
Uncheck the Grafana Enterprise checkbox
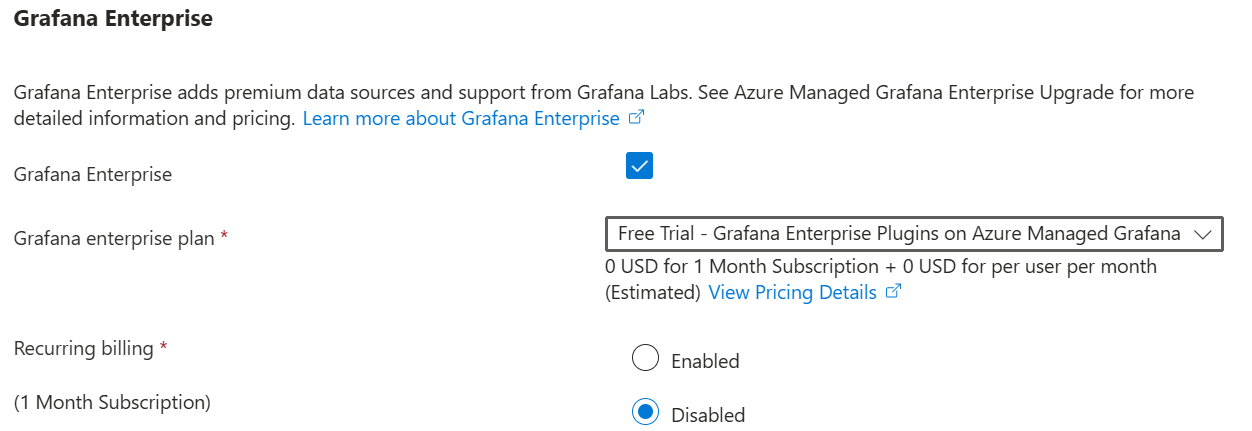tap(639, 166)
